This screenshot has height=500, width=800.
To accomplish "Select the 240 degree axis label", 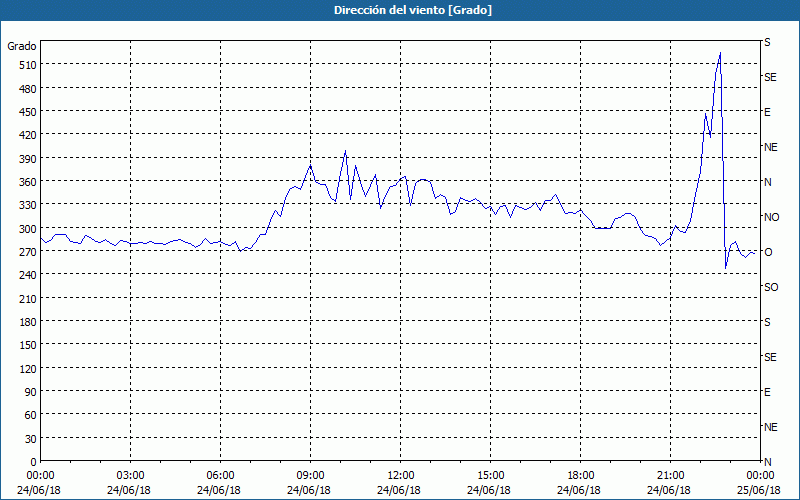I will [29, 275].
